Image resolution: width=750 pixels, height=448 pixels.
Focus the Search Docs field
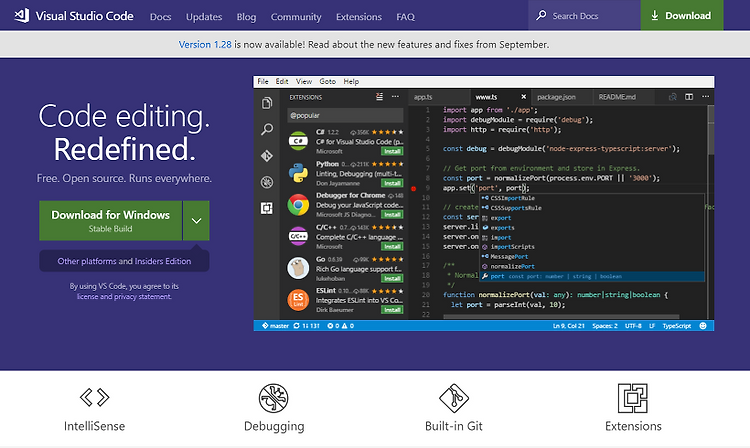tap(585, 16)
